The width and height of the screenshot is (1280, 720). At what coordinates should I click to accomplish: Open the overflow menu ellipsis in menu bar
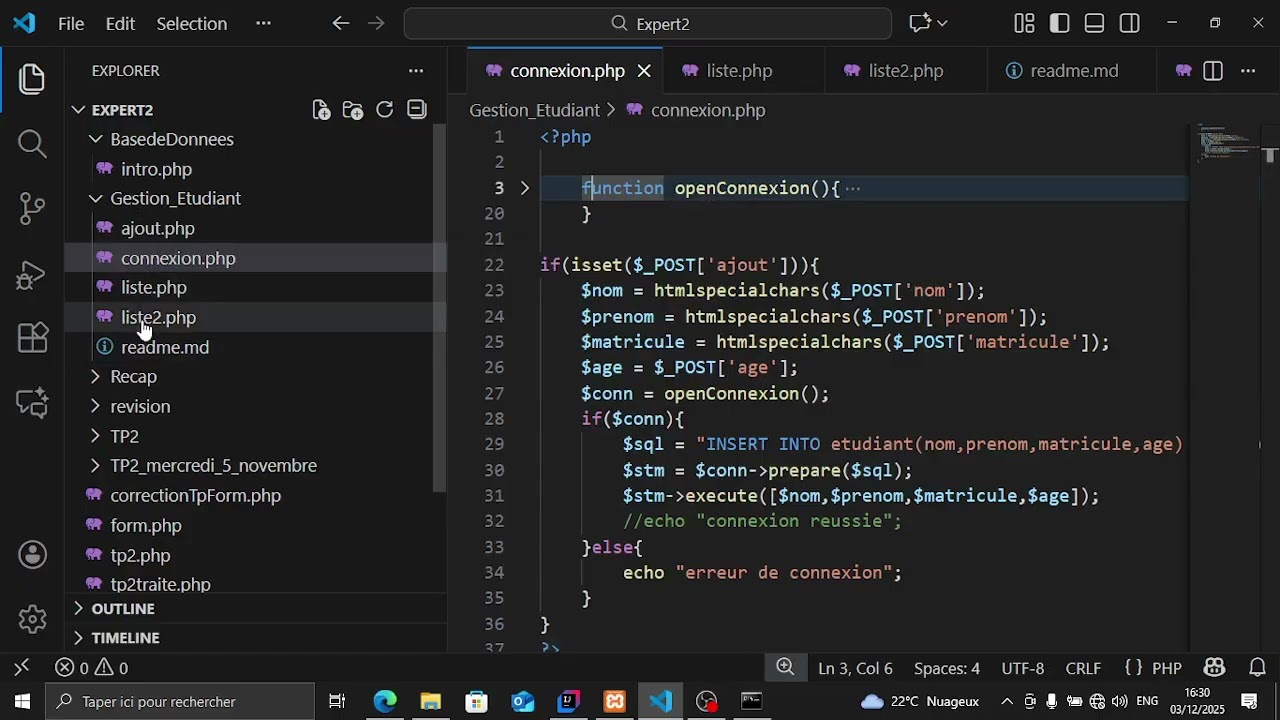click(263, 23)
